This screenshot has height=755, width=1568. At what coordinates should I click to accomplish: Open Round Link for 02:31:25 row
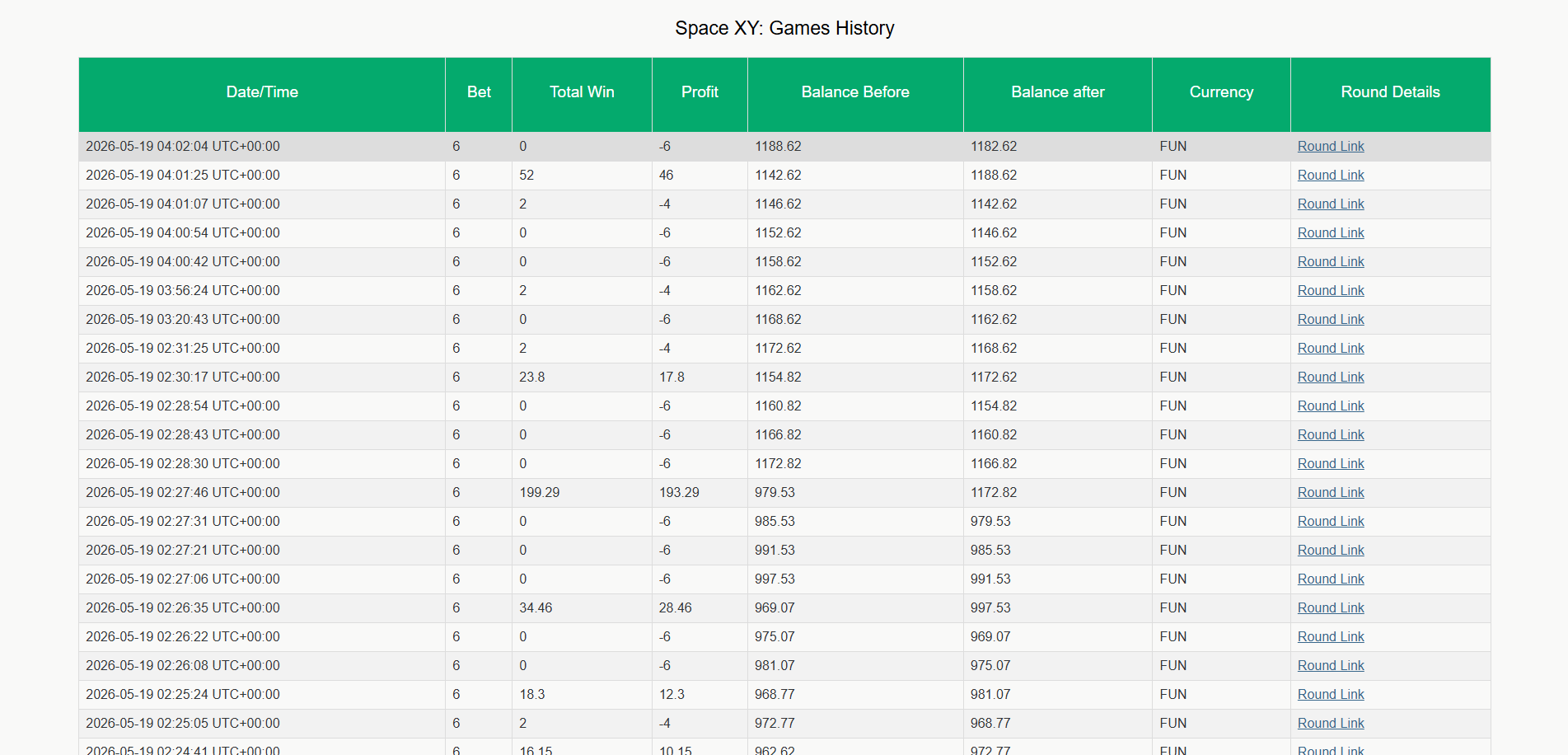tap(1331, 348)
